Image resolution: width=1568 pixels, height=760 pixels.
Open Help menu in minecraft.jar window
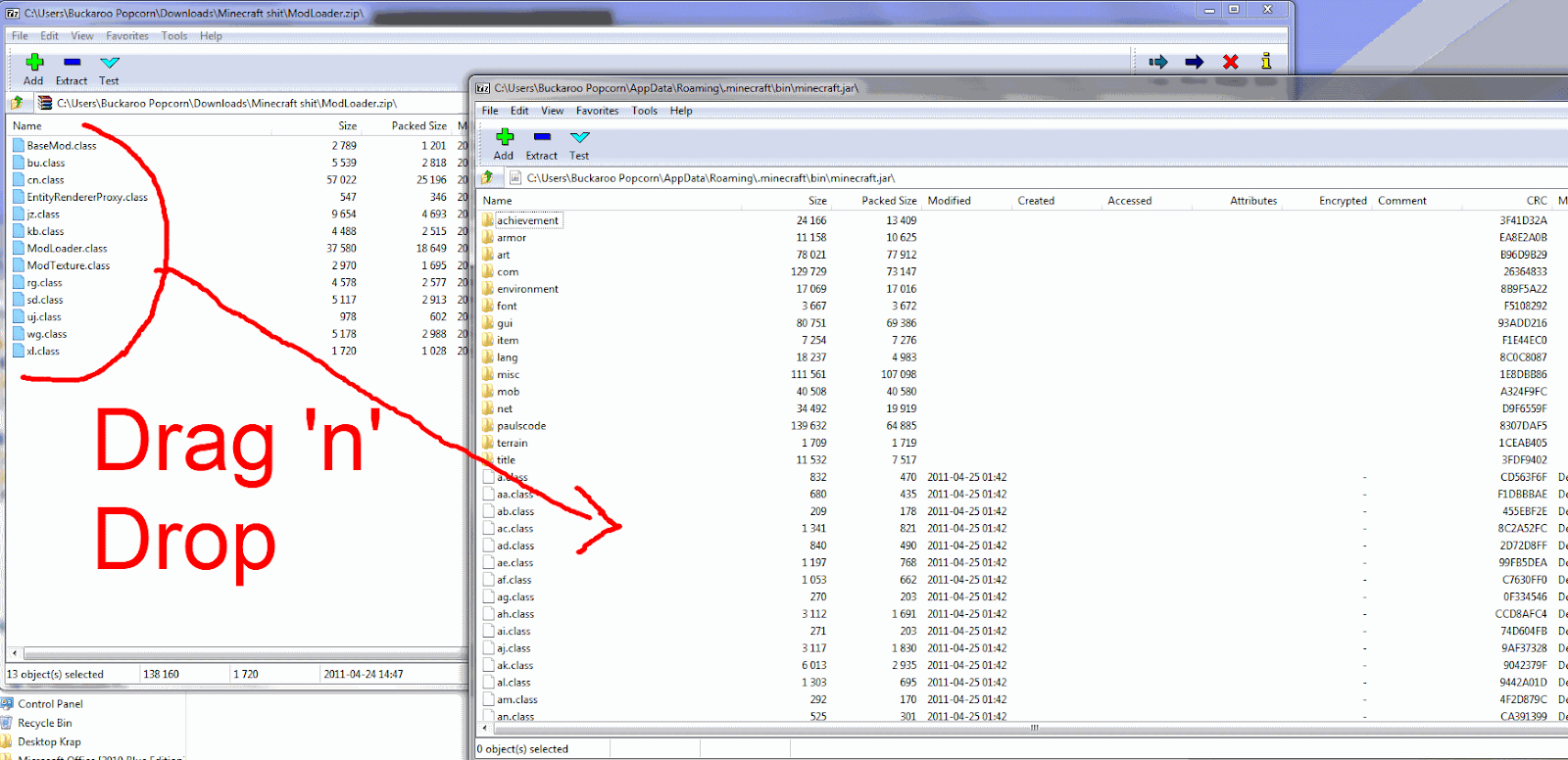[x=681, y=111]
